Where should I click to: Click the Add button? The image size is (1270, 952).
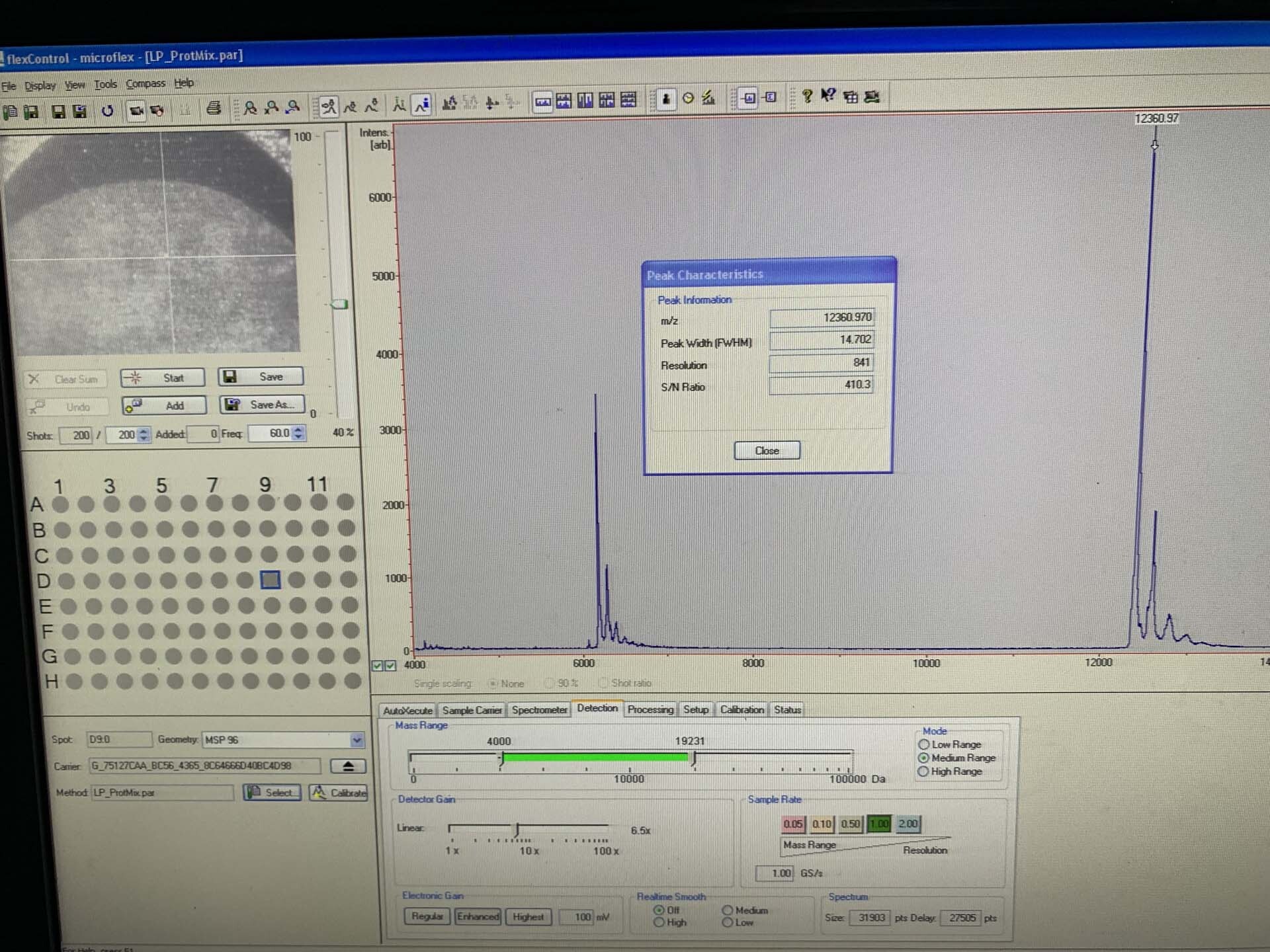[x=164, y=406]
